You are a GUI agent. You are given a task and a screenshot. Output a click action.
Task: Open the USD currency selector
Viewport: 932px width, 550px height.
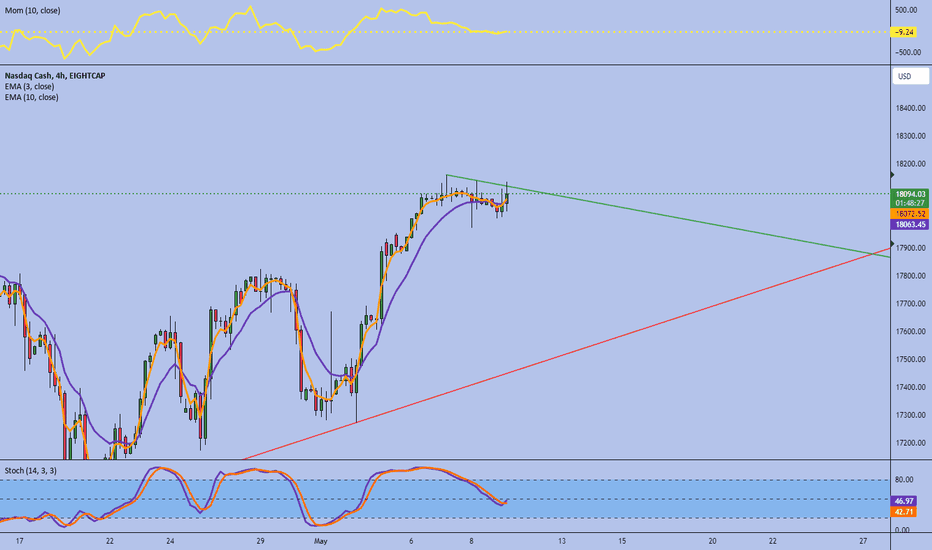tap(910, 76)
